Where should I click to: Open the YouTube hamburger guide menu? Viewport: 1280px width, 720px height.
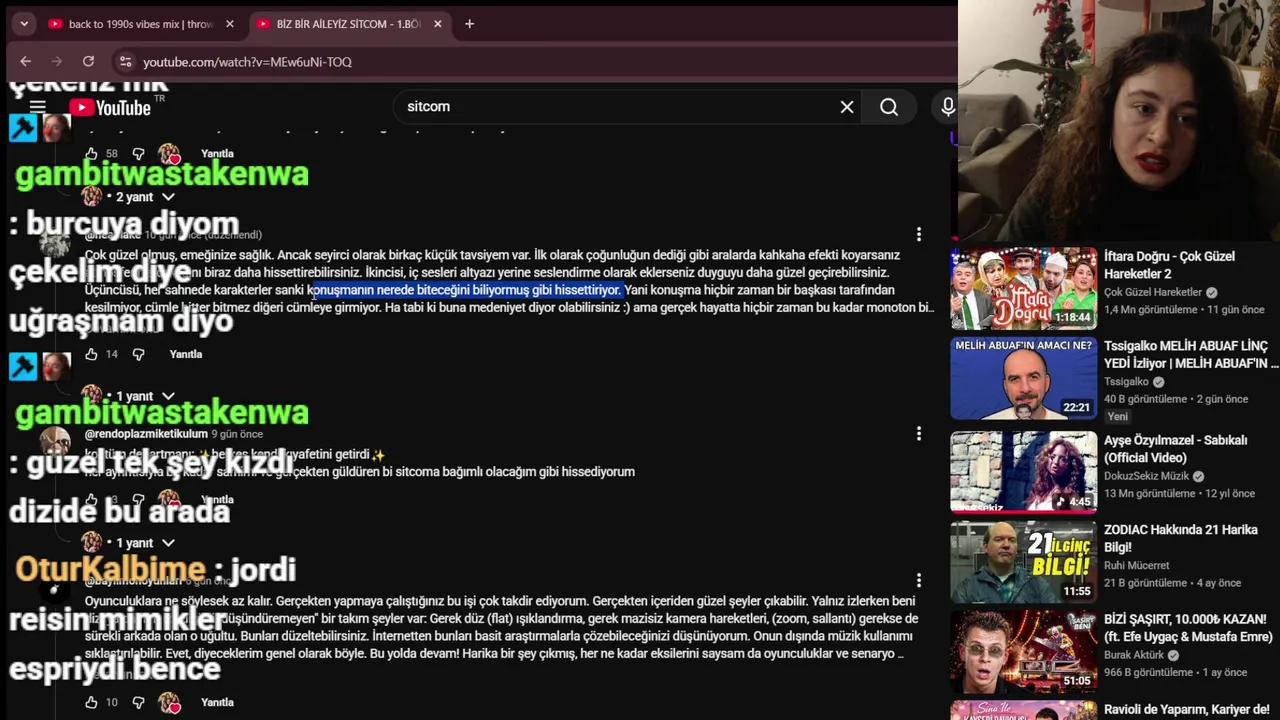pos(37,107)
